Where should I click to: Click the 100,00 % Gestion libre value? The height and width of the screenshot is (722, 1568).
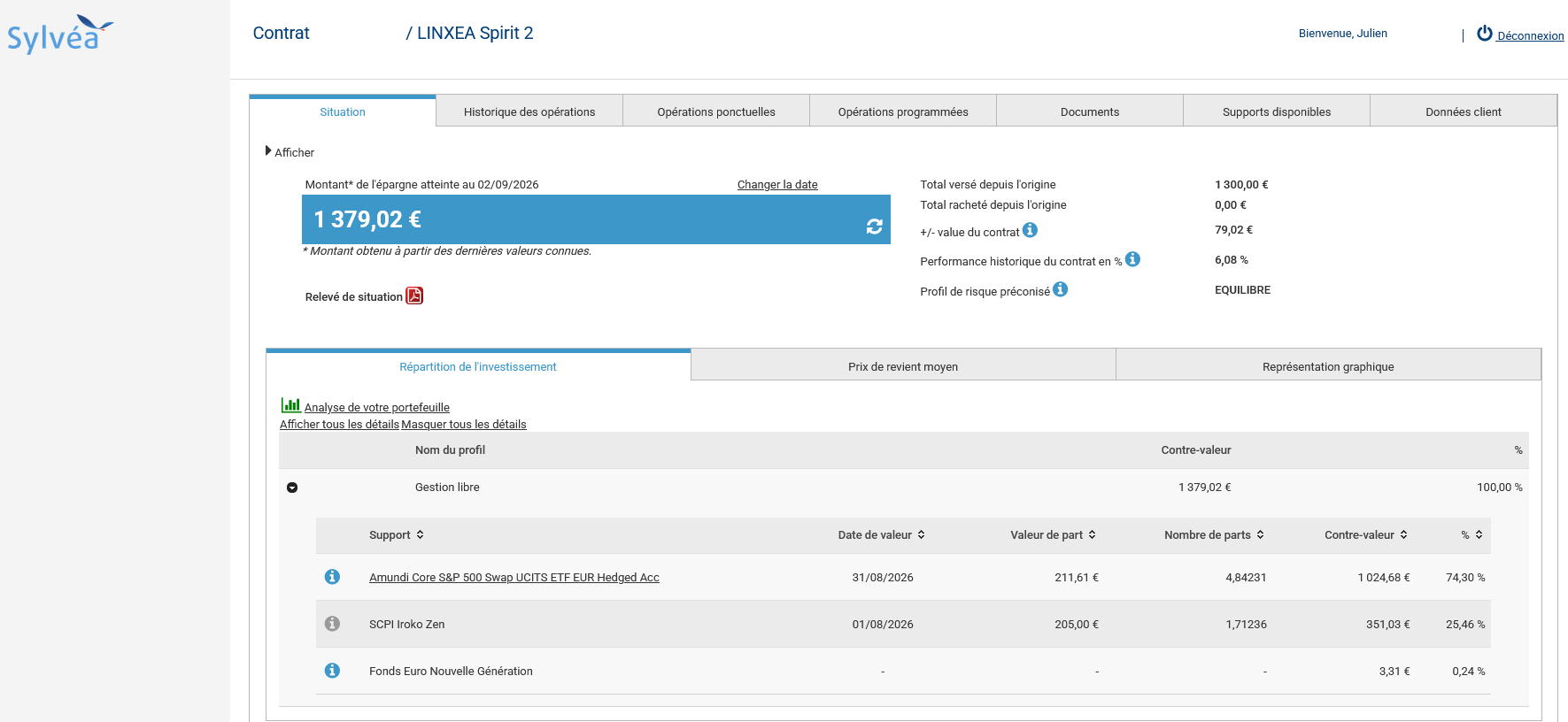[1500, 488]
